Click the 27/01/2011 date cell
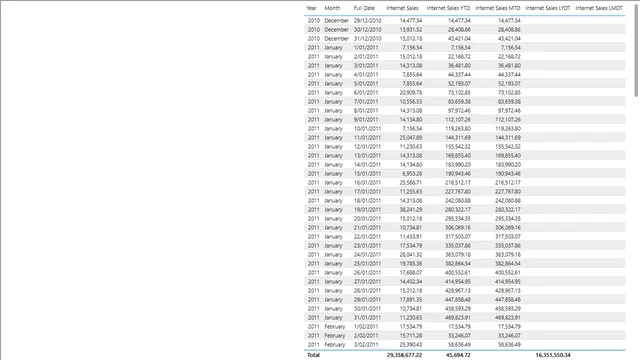This screenshot has width=640, height=360. click(x=367, y=282)
